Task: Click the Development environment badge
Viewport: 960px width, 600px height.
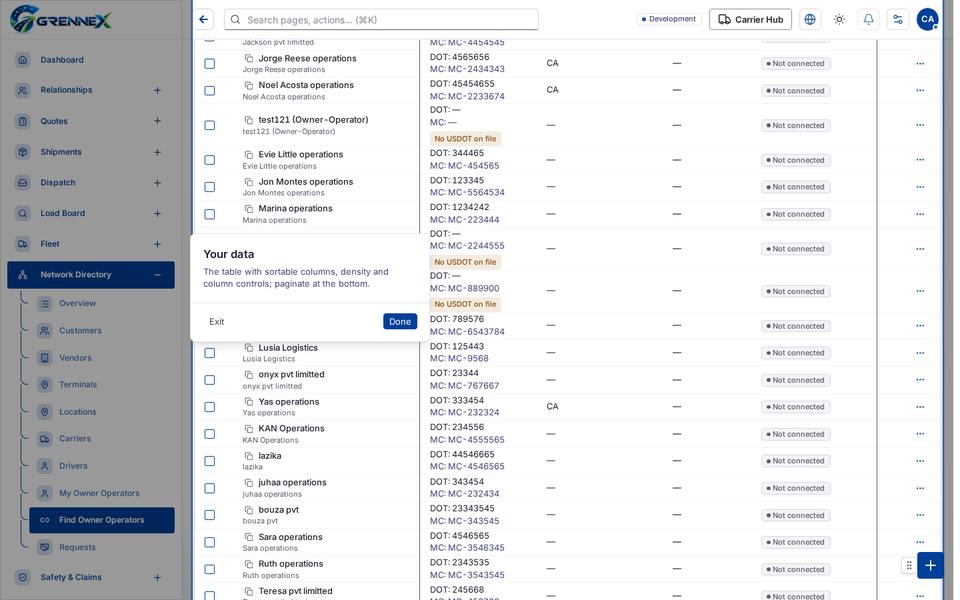Action: click(x=668, y=19)
